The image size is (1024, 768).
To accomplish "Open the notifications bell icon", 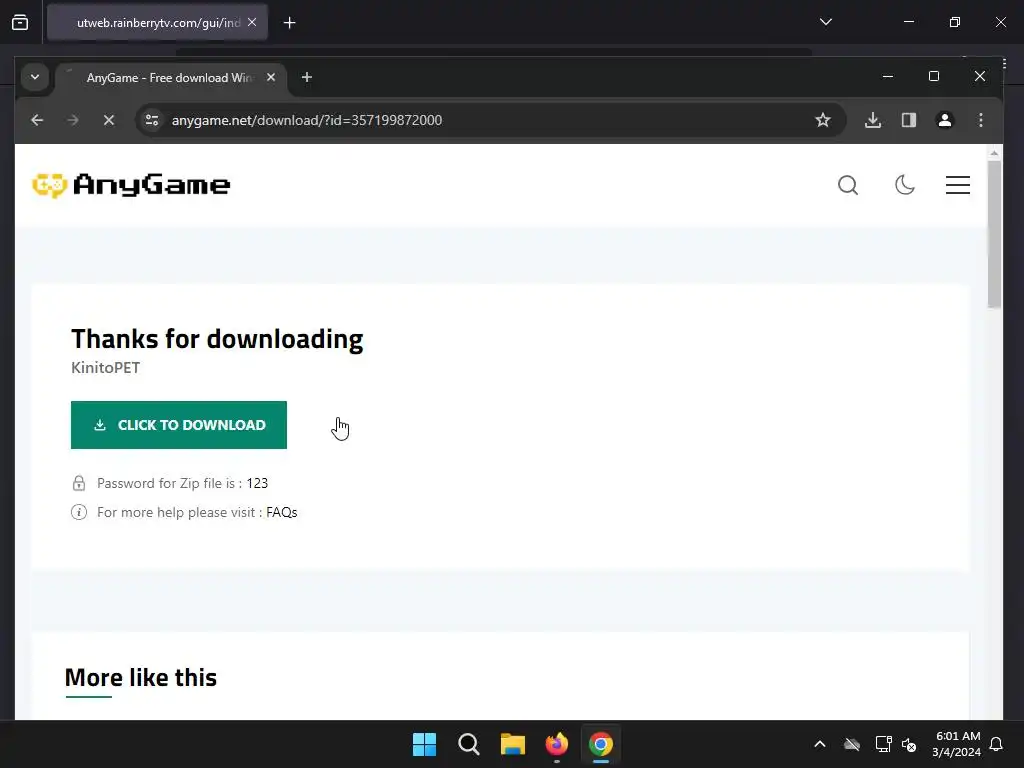I will (x=997, y=744).
